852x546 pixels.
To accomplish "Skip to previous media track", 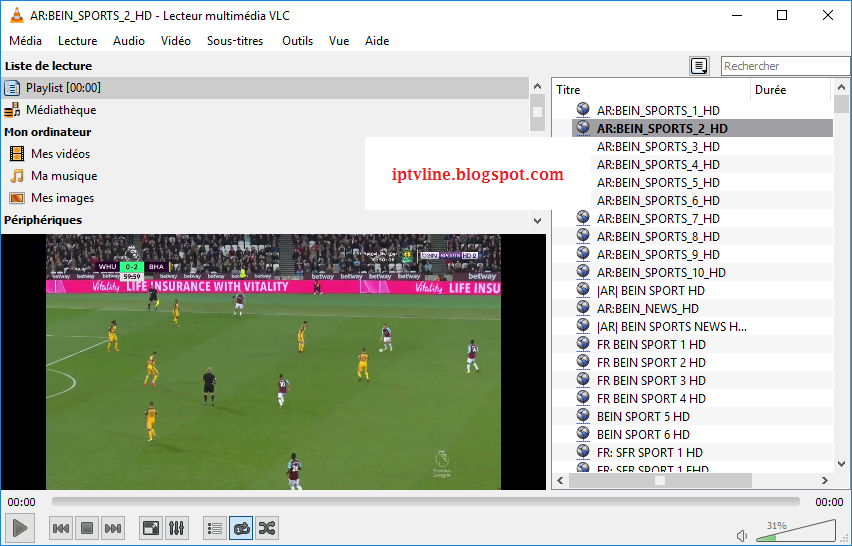I will click(x=61, y=528).
